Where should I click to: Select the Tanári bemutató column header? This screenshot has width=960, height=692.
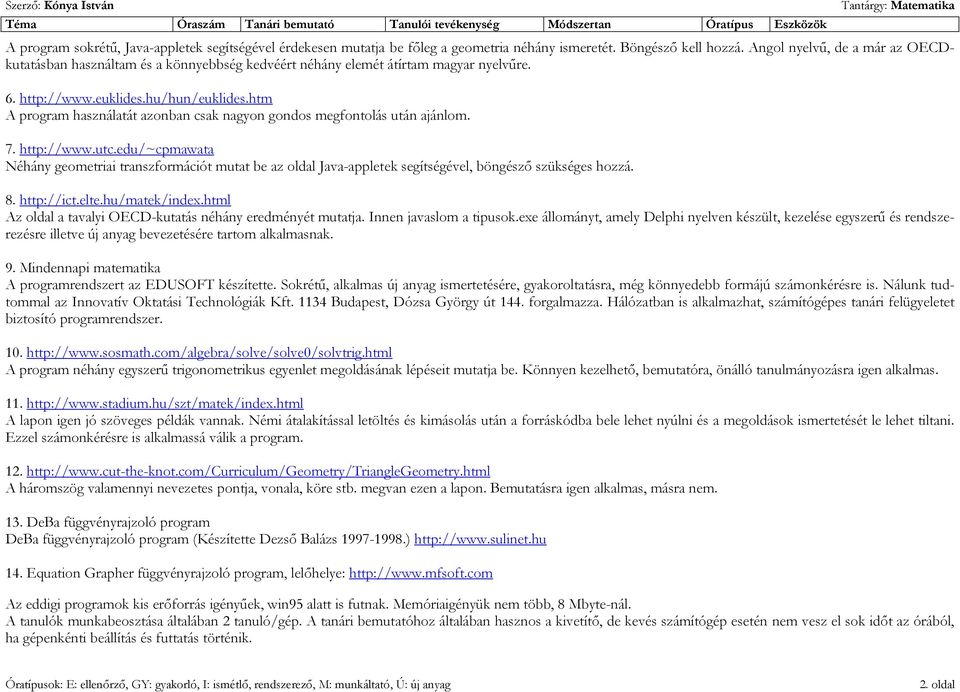(x=313, y=24)
